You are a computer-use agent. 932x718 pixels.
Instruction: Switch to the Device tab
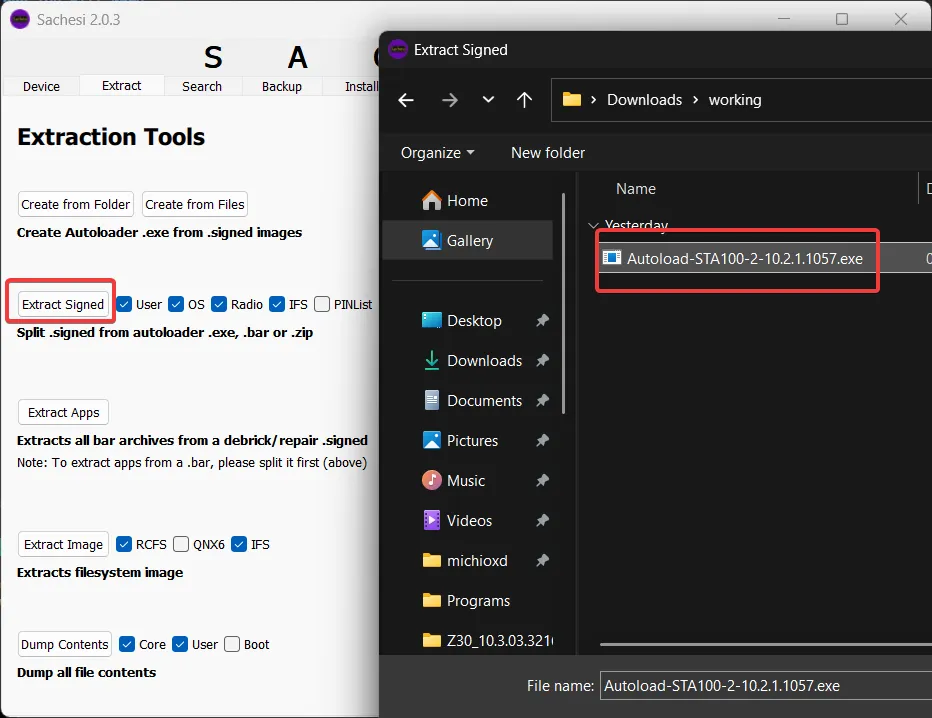click(x=39, y=86)
